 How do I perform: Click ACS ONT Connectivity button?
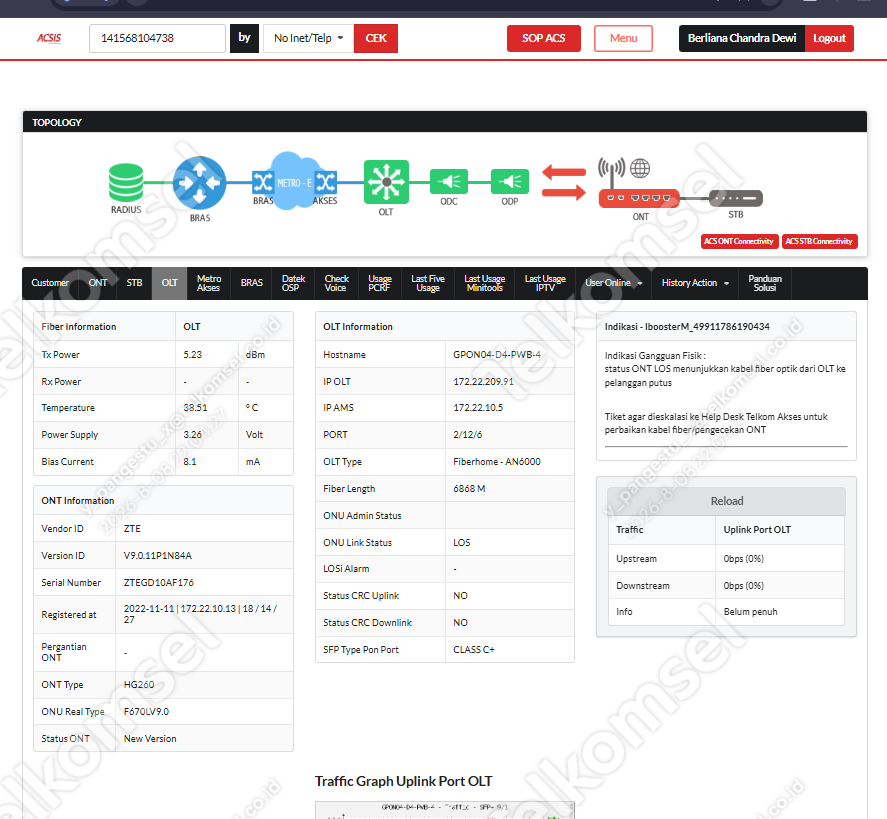[x=739, y=242]
